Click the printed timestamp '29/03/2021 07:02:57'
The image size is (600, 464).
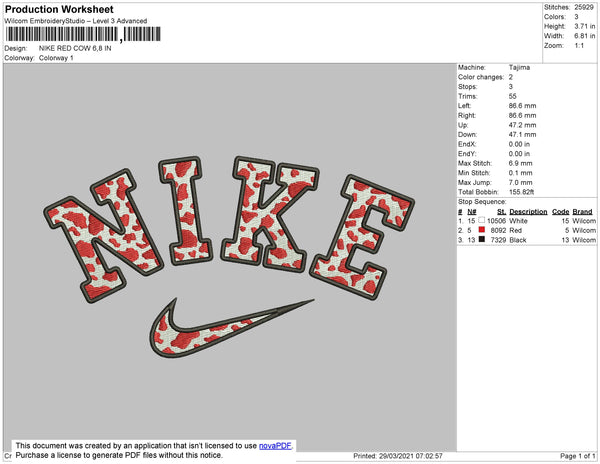click(x=411, y=456)
